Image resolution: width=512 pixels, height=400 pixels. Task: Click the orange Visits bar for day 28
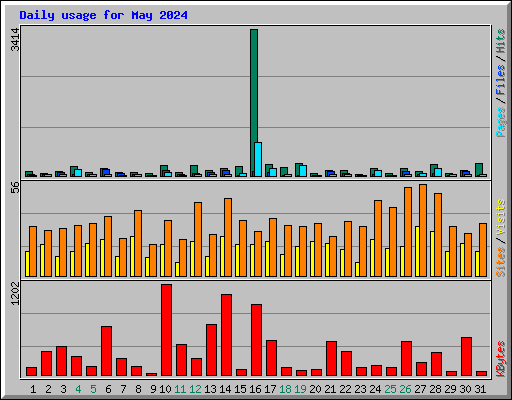tap(438, 235)
